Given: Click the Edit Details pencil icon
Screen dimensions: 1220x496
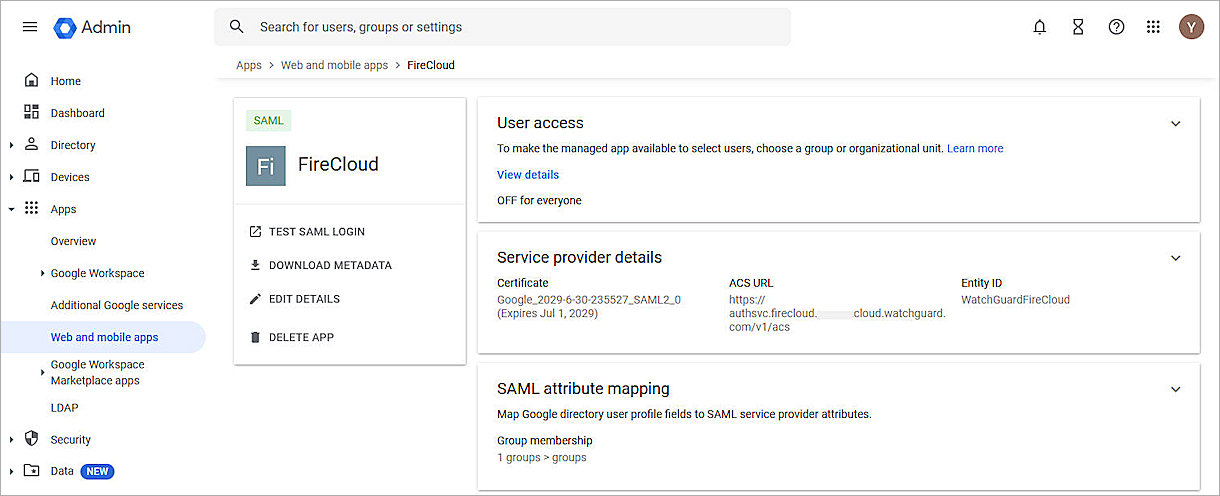Looking at the screenshot, I should coord(255,299).
